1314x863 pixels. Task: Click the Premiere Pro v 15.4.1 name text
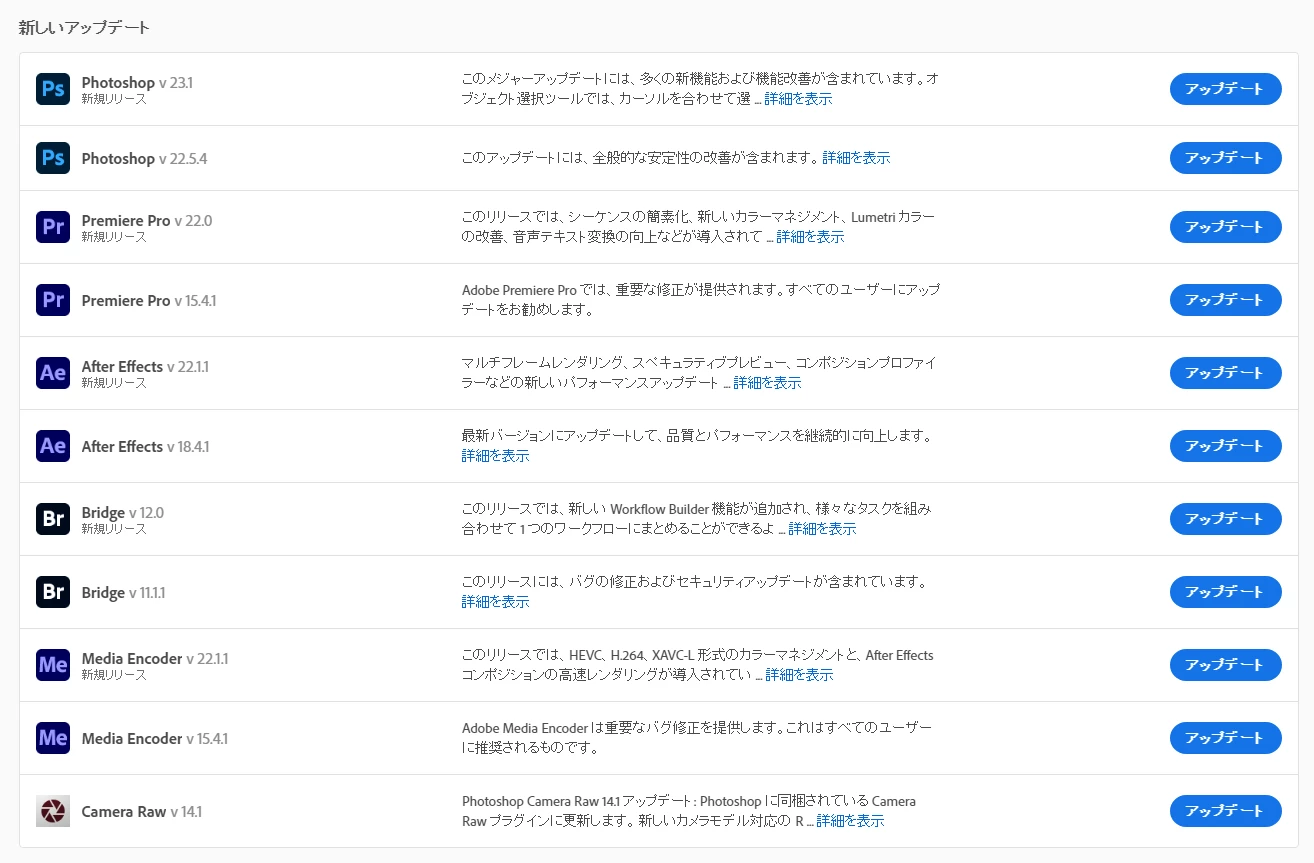point(149,301)
